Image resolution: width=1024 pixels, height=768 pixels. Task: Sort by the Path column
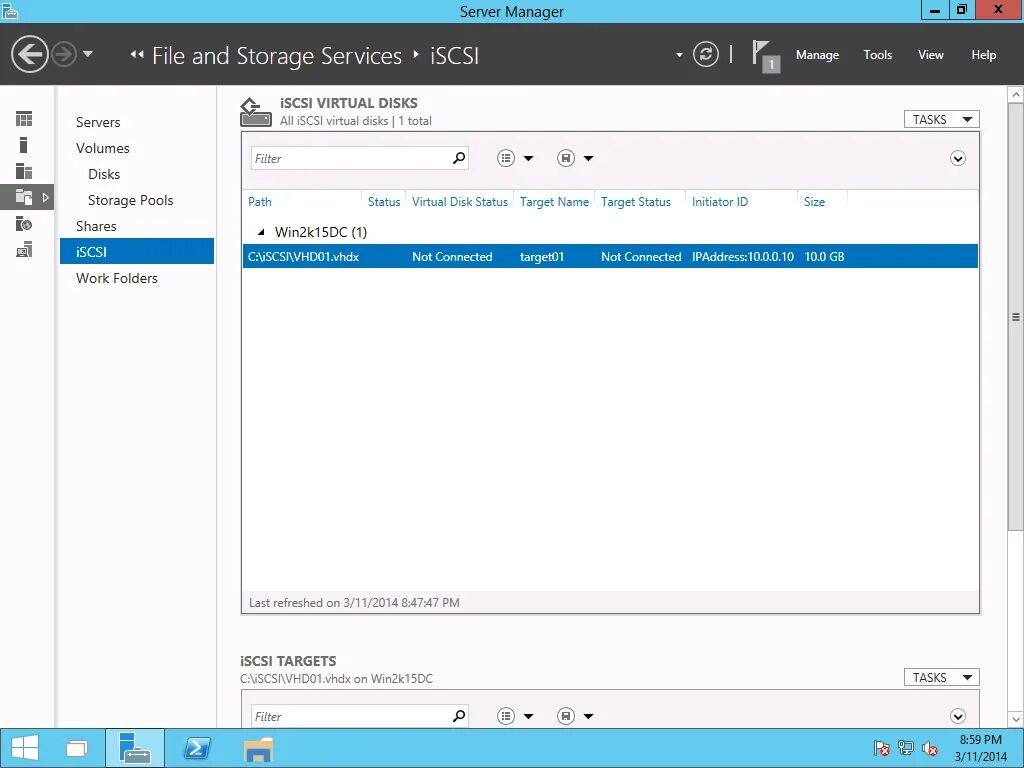click(260, 202)
